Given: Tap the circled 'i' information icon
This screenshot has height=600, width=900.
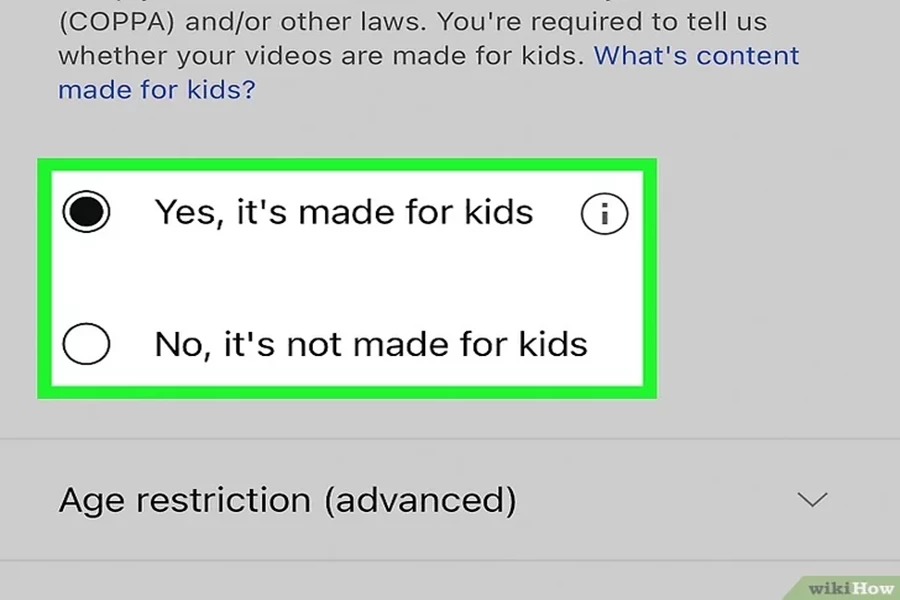Looking at the screenshot, I should click(604, 214).
